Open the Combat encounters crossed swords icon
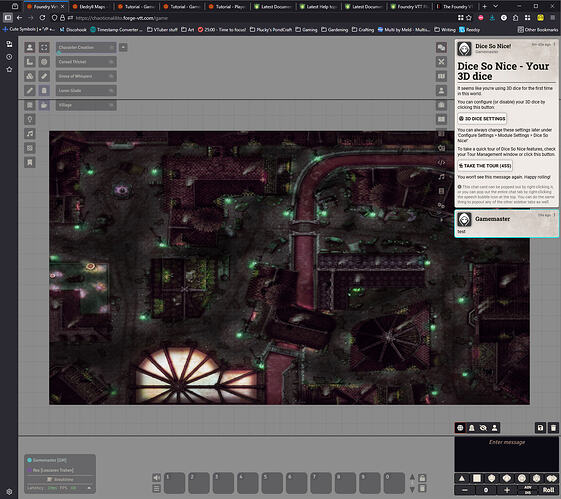This screenshot has height=499, width=561. click(x=442, y=62)
